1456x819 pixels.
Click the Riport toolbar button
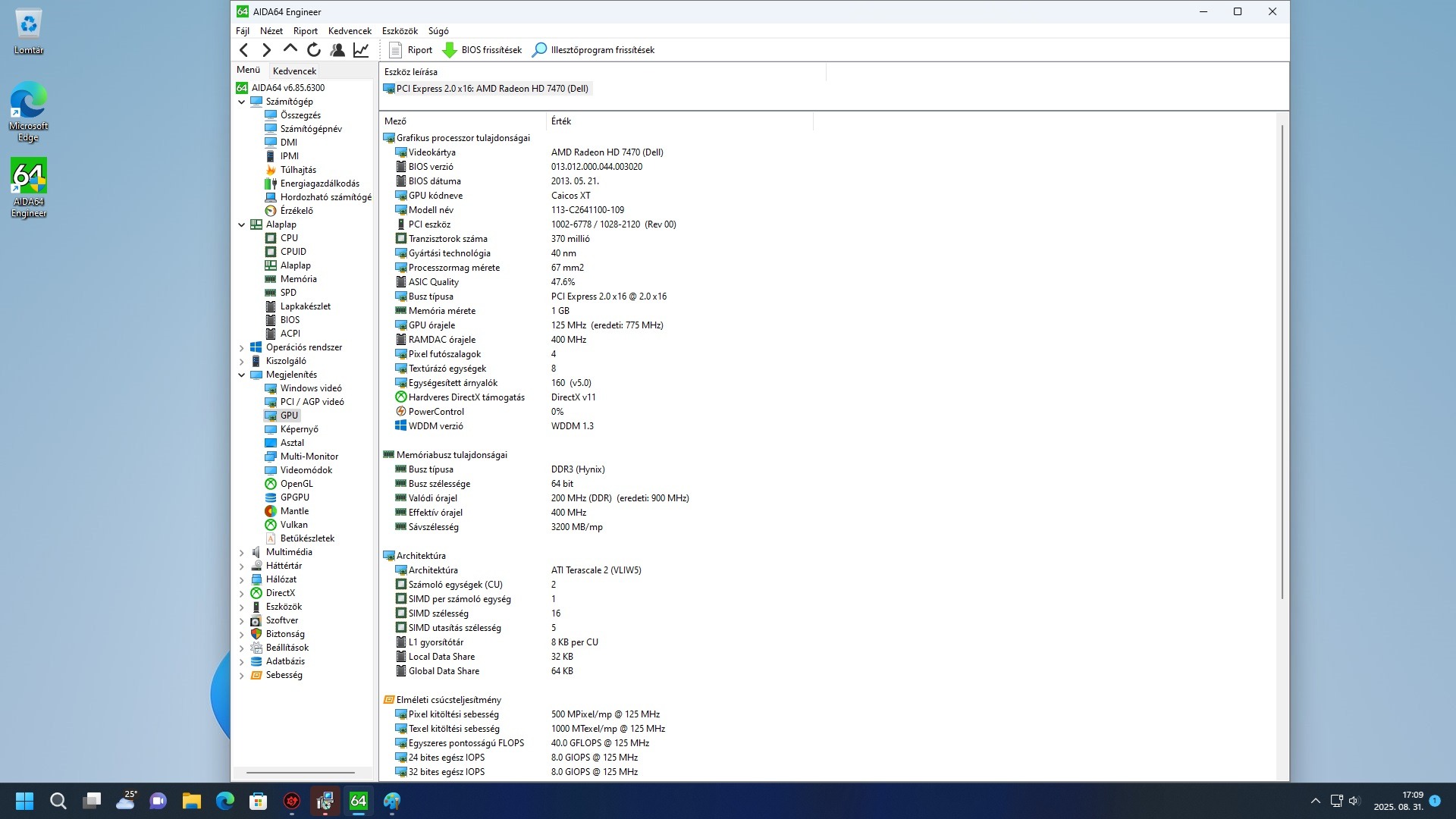[410, 50]
